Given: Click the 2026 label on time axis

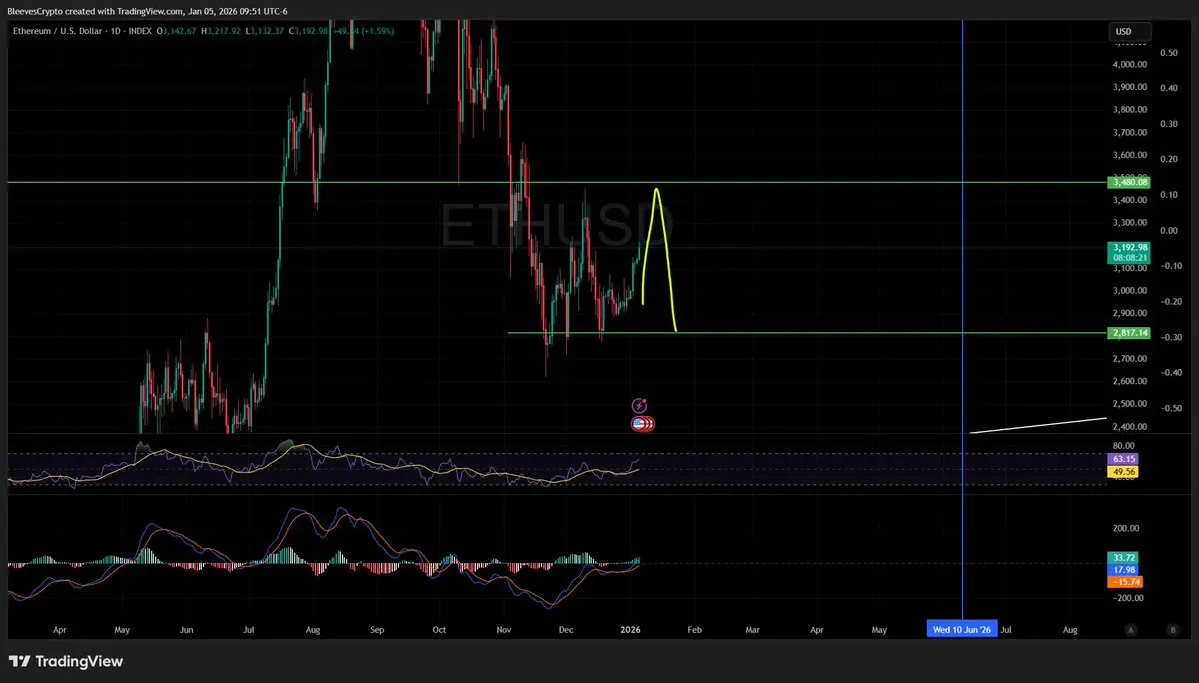Looking at the screenshot, I should click(x=630, y=630).
